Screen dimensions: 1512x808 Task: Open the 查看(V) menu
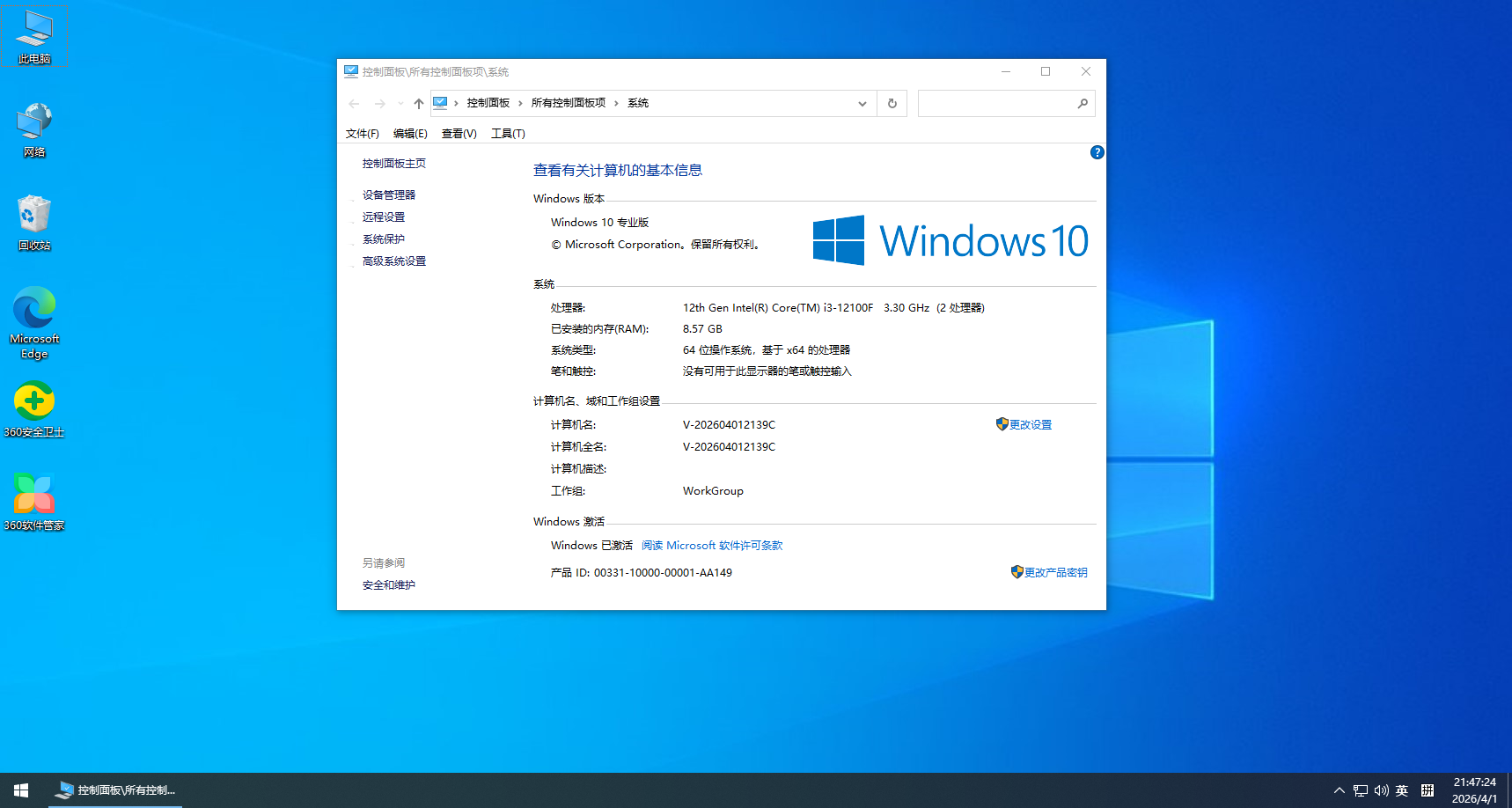(x=459, y=133)
